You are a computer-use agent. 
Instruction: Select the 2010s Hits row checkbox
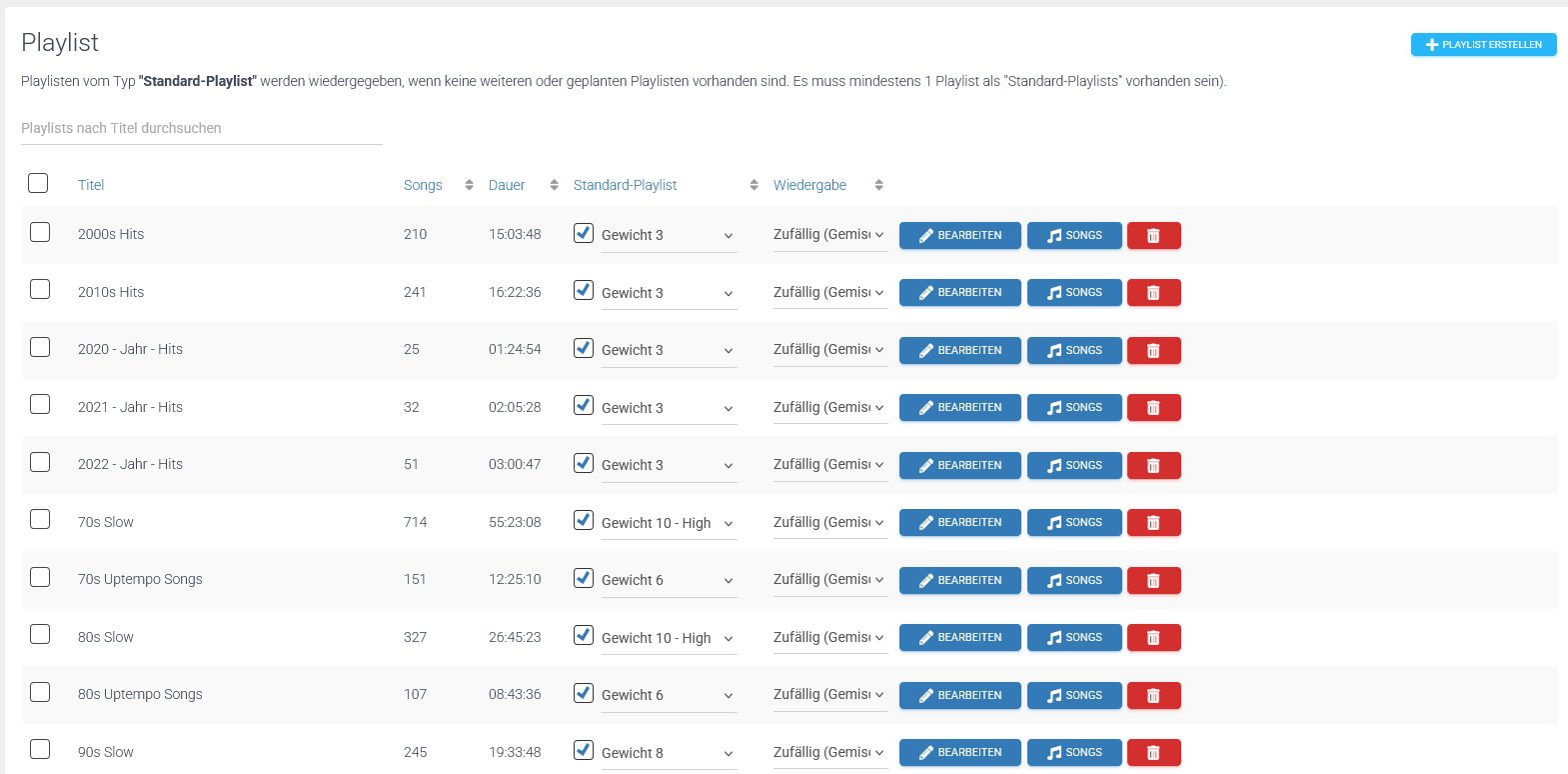pyautogui.click(x=40, y=290)
